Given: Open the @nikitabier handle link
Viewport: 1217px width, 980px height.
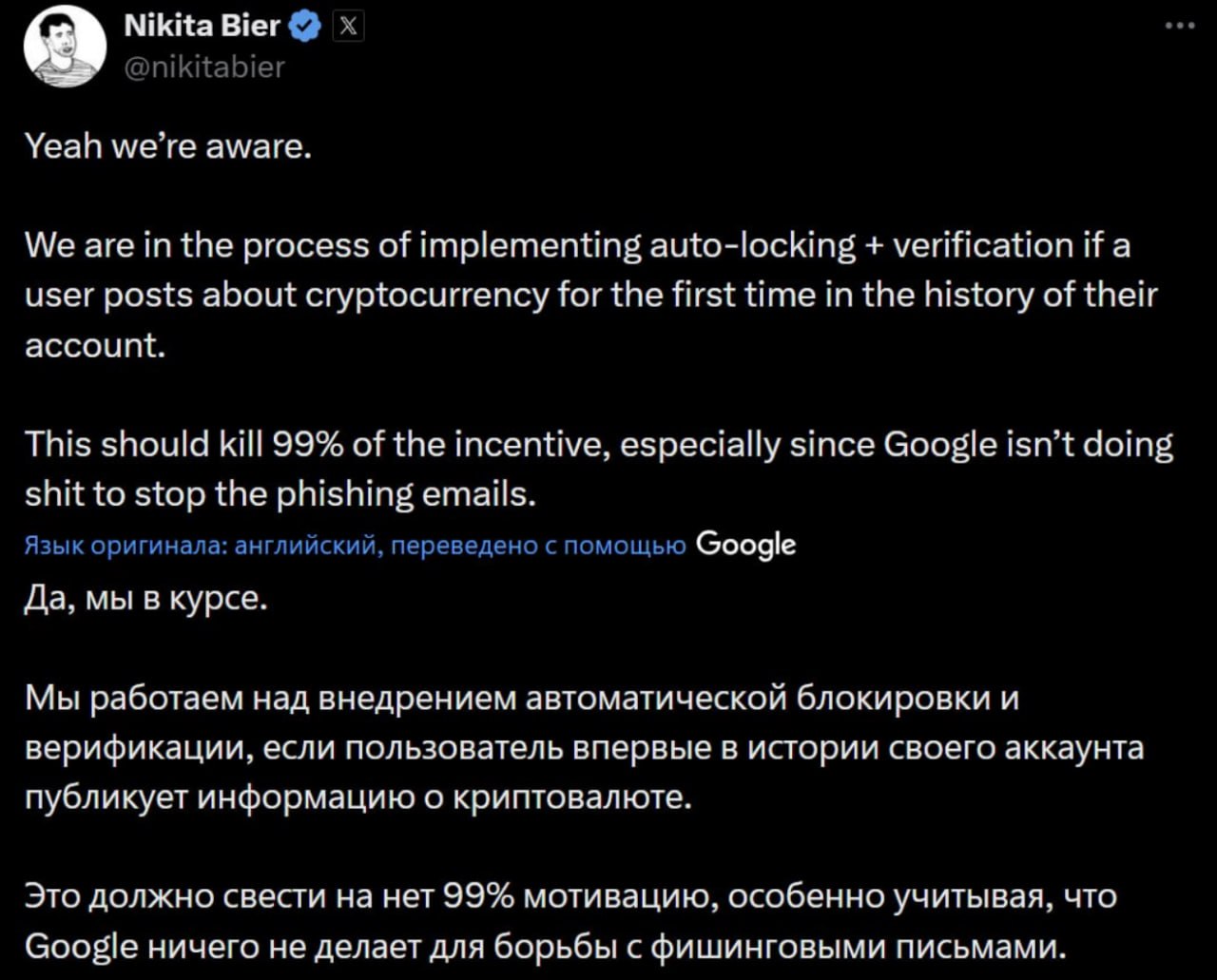Looking at the screenshot, I should click(x=204, y=66).
